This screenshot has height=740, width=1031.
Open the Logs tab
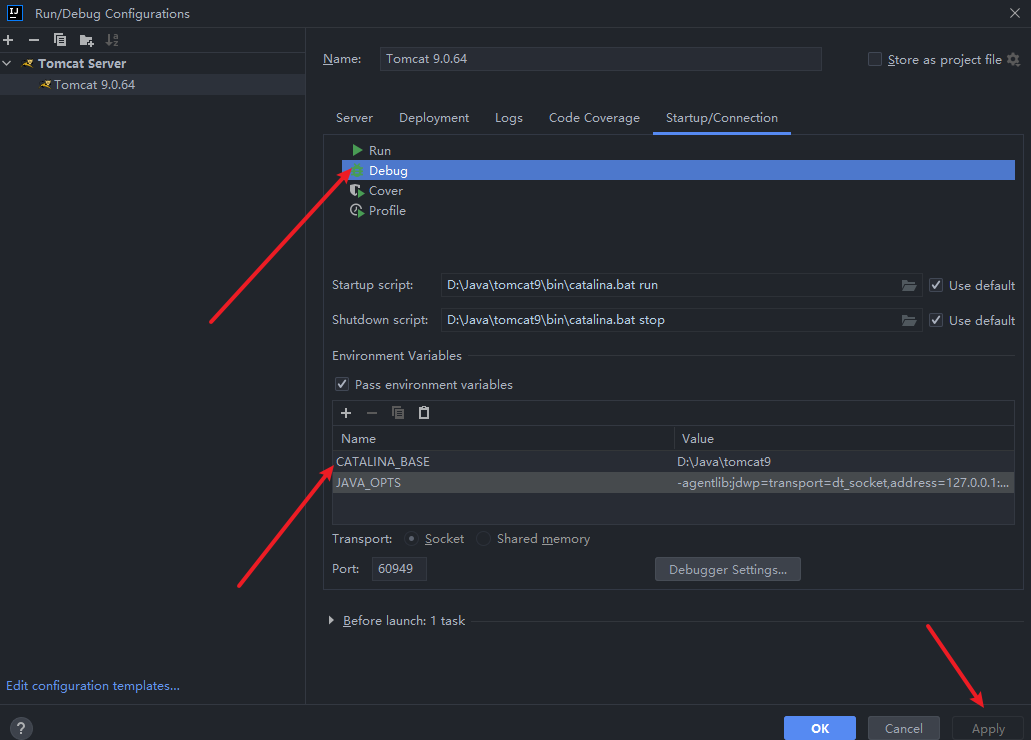pos(509,118)
